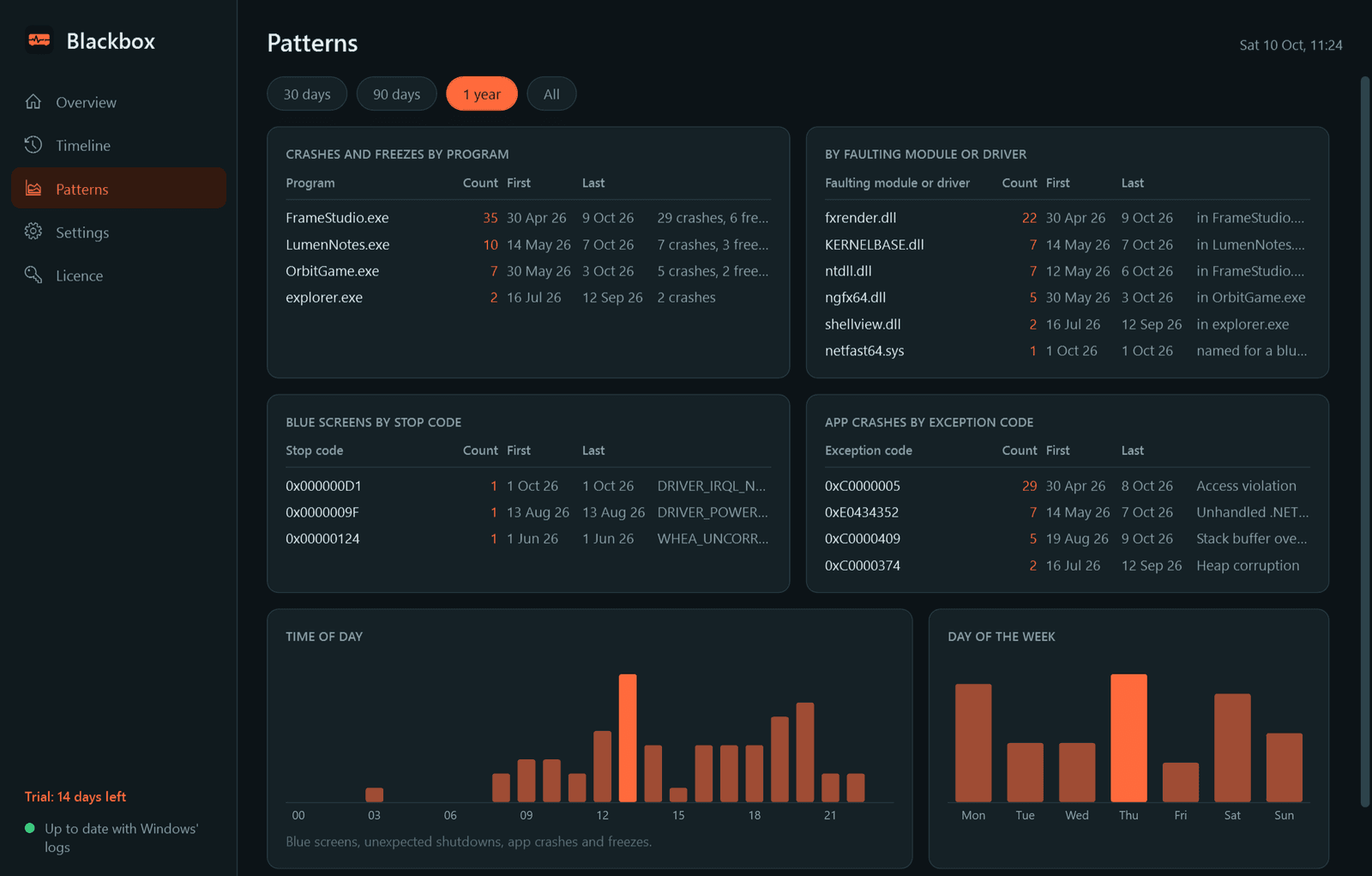
Task: Click the Trial: 14 days left link
Action: tap(75, 796)
